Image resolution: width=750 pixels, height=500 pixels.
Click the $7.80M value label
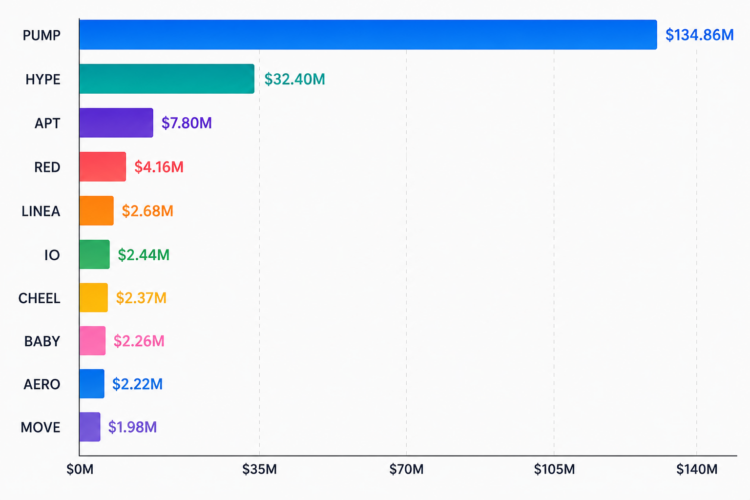[187, 123]
